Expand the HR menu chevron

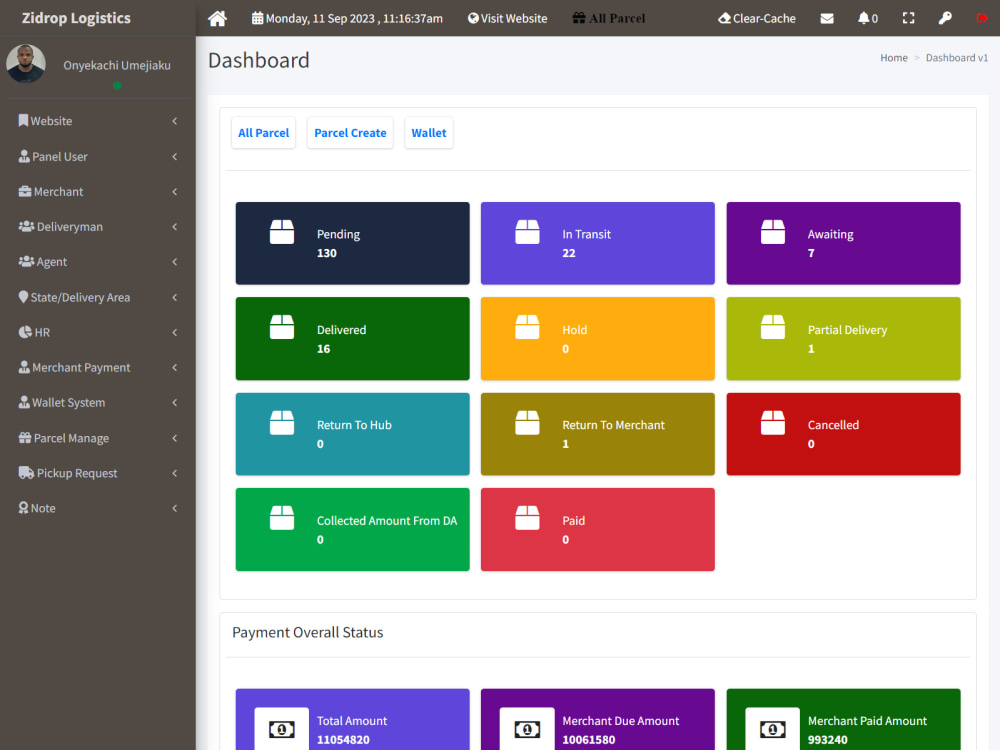(175, 332)
